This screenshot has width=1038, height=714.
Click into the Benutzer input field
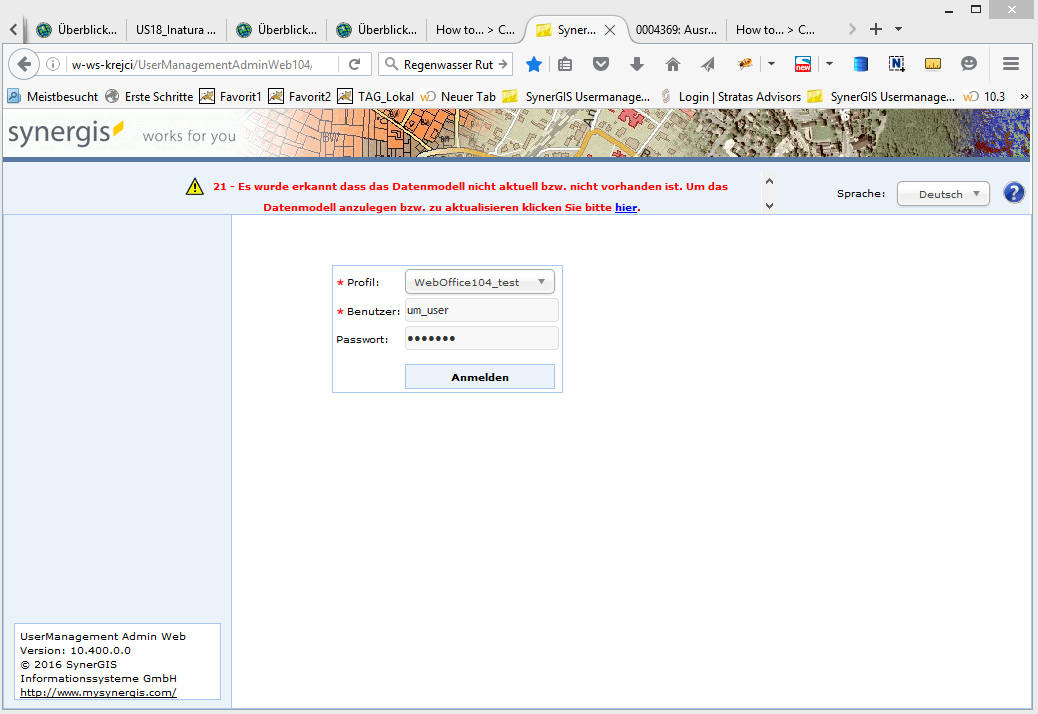[481, 311]
